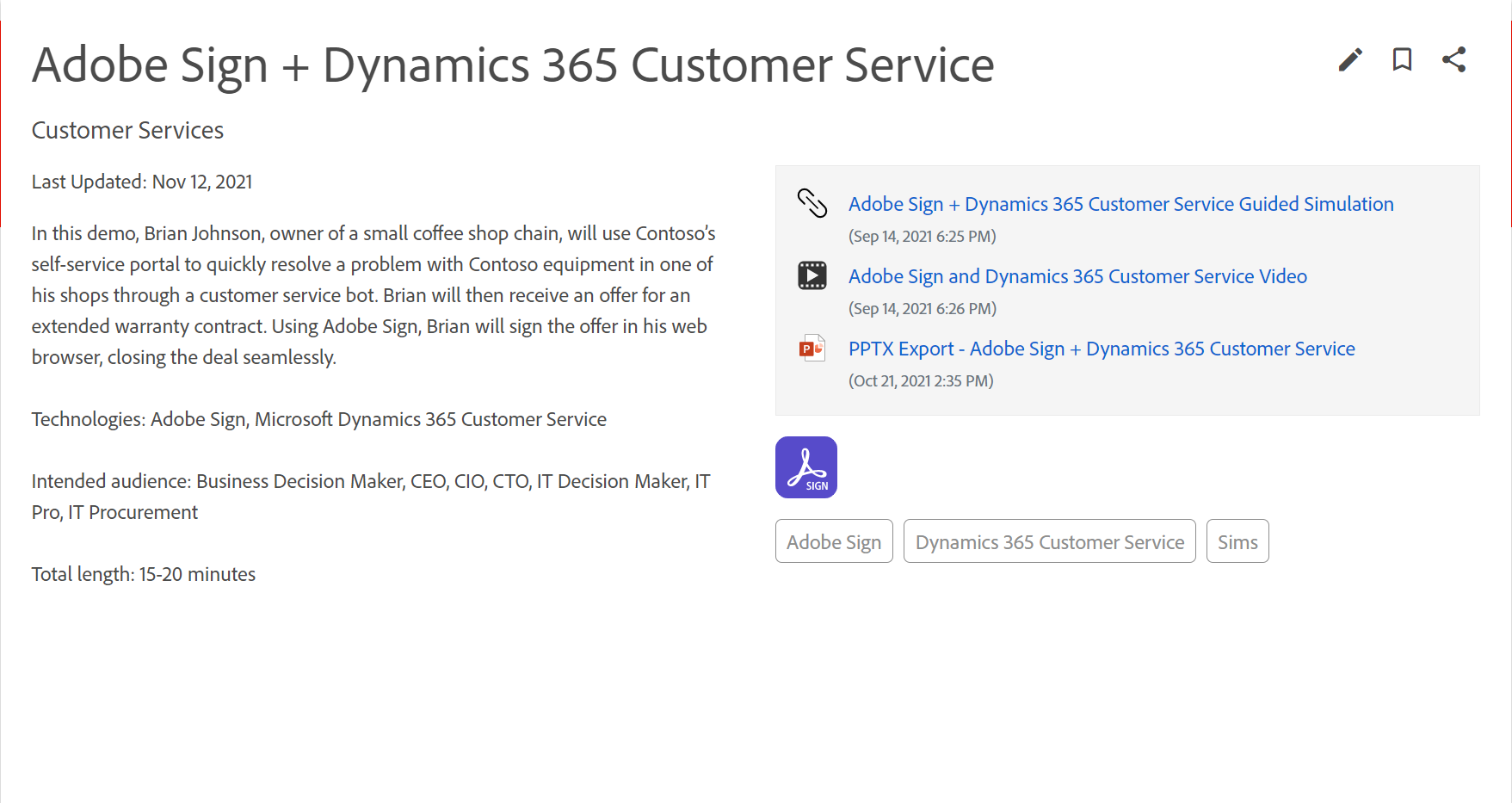Click the Technologies: Adobe Sign line
This screenshot has height=803, width=1512.
coord(319,419)
